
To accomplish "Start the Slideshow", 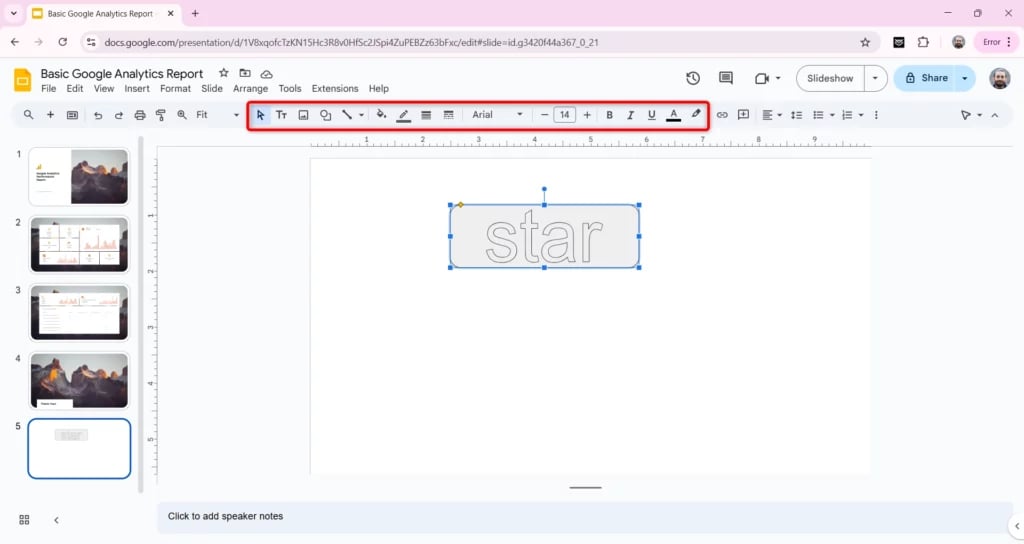I will [830, 78].
